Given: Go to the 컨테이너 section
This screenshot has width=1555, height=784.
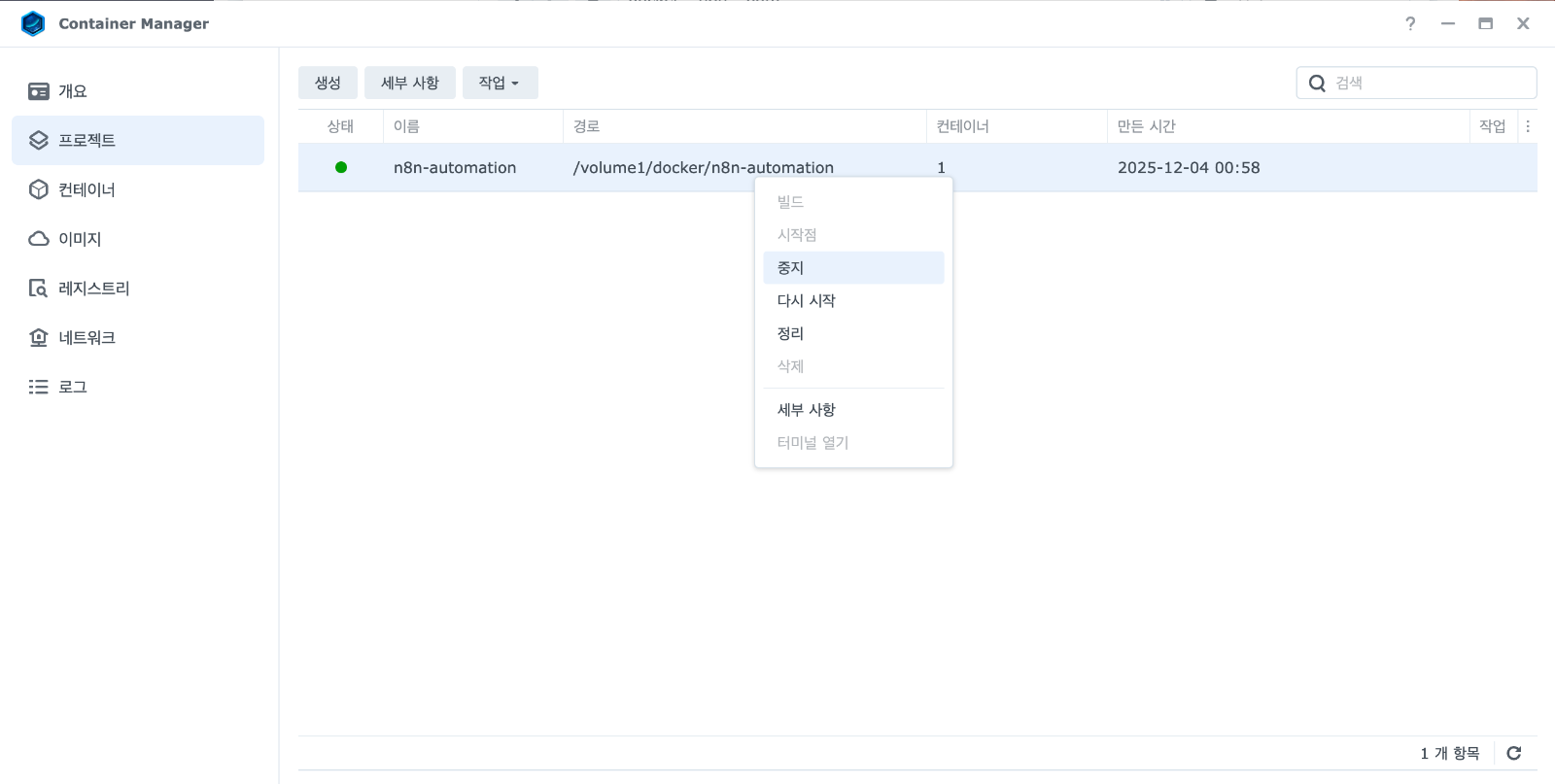Looking at the screenshot, I should pyautogui.click(x=138, y=189).
